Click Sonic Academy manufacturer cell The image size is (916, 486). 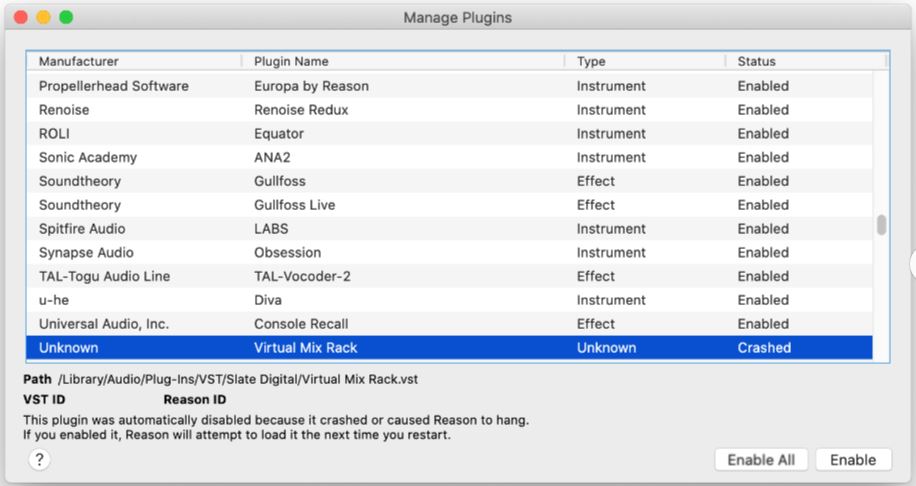(88, 157)
